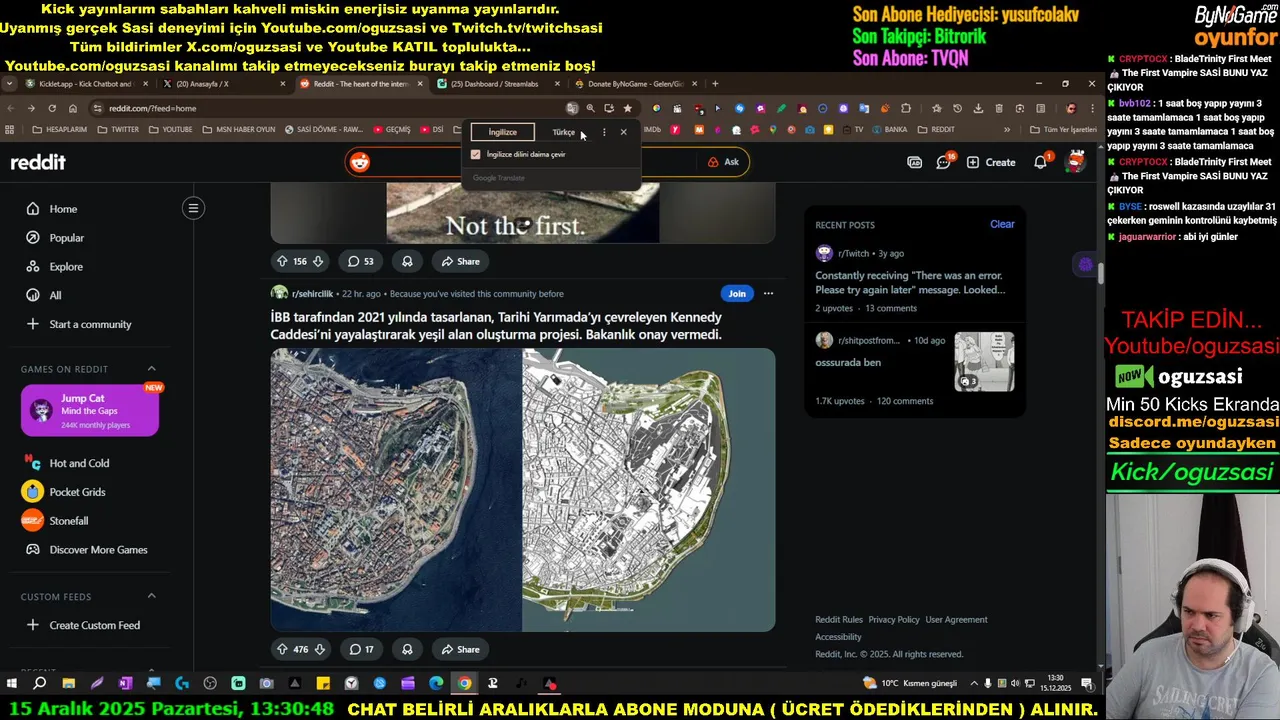The height and width of the screenshot is (720, 1280).
Task: Click Start a community
Action: 90,324
